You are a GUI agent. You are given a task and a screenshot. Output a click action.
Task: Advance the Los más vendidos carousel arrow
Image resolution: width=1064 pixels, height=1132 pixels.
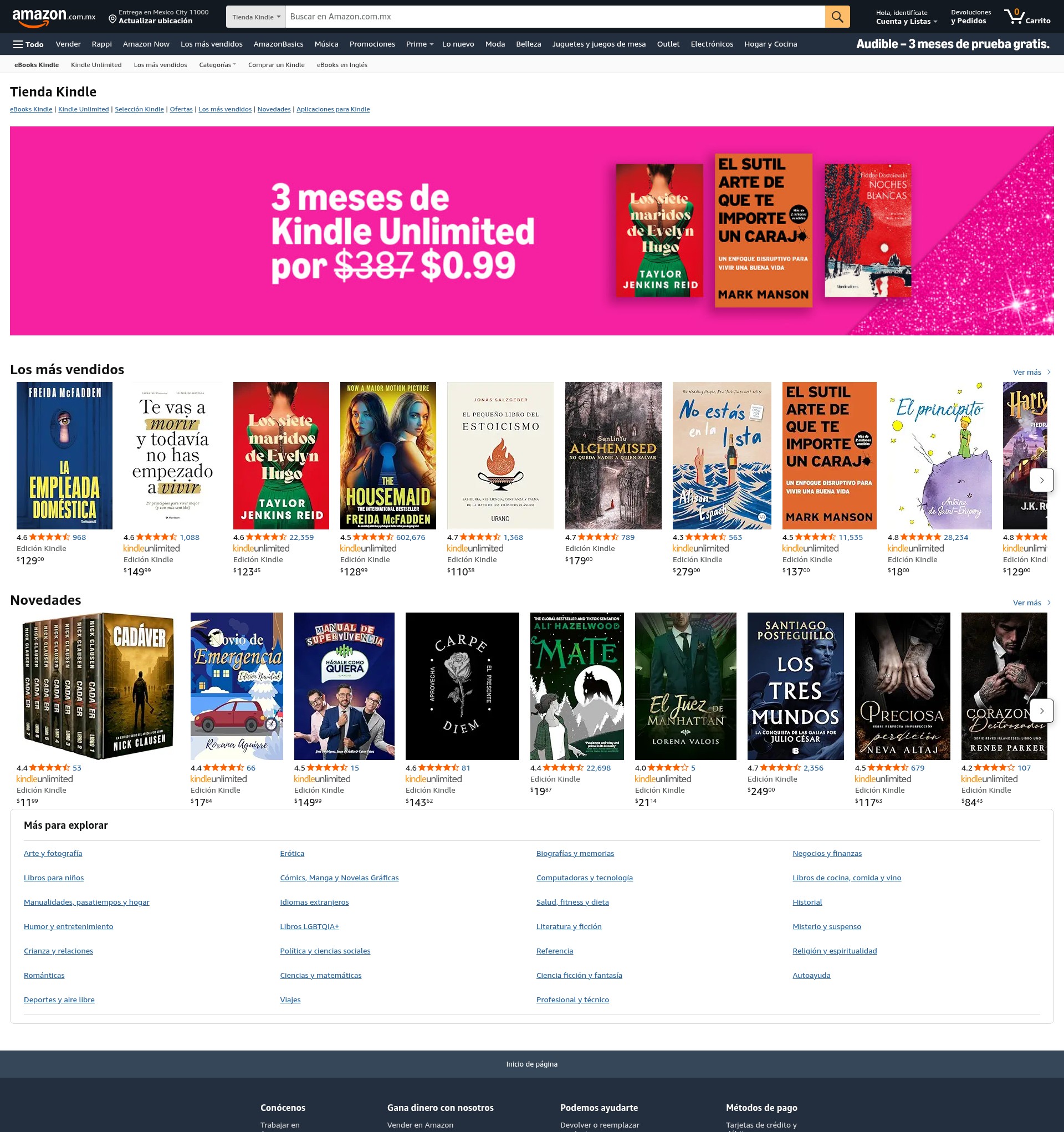[x=1041, y=480]
